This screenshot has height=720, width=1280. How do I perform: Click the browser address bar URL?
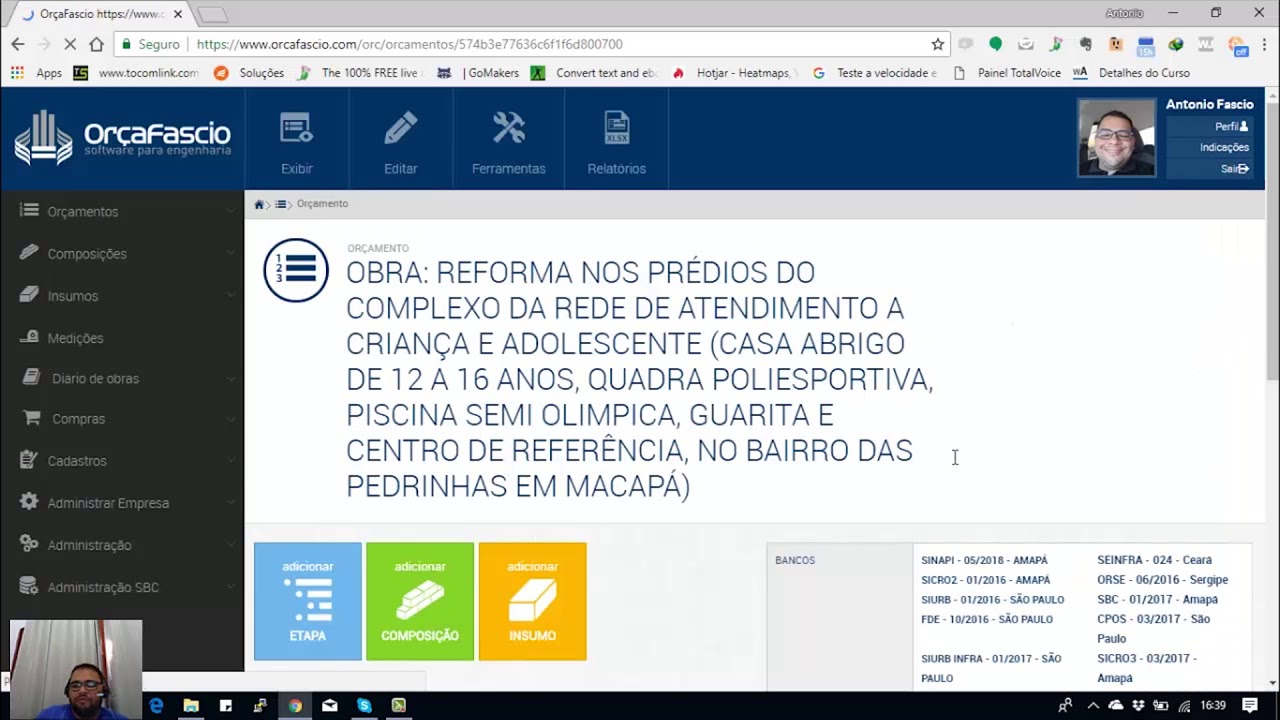point(409,44)
